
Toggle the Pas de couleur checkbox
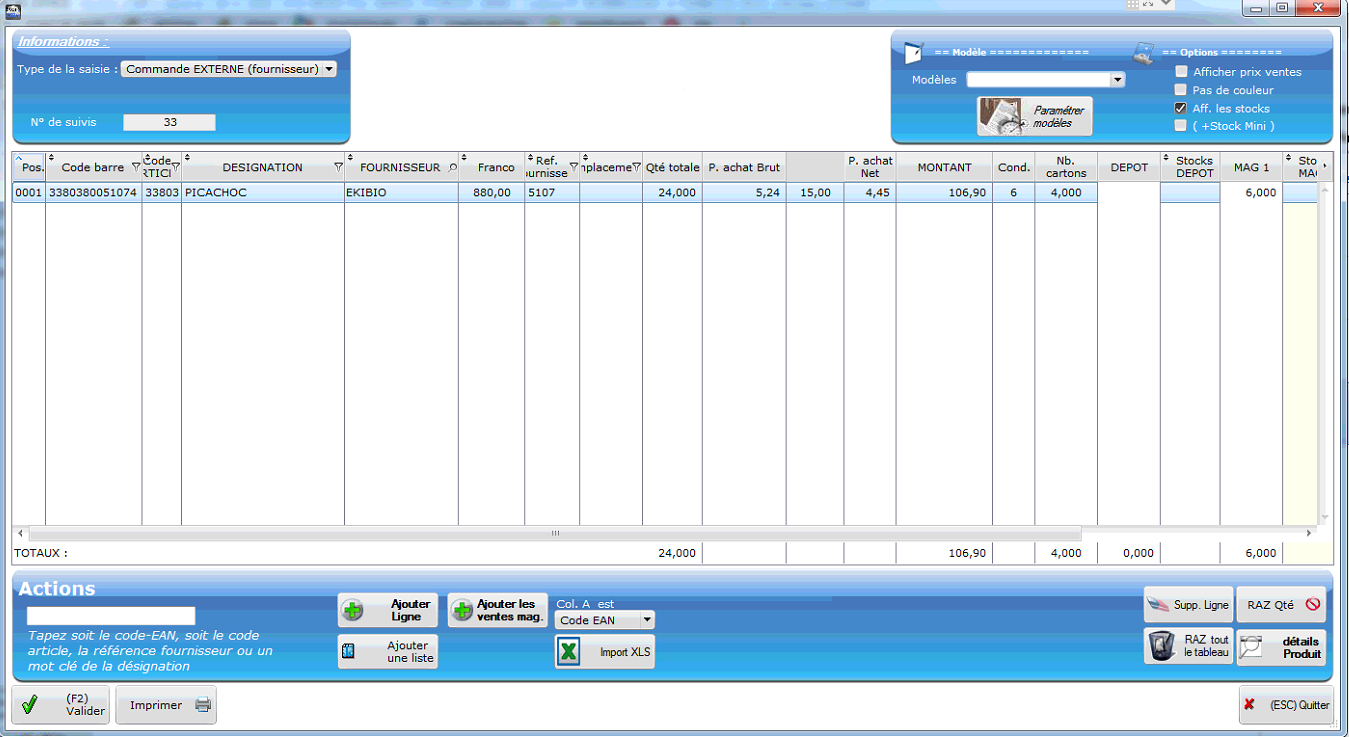[1181, 90]
